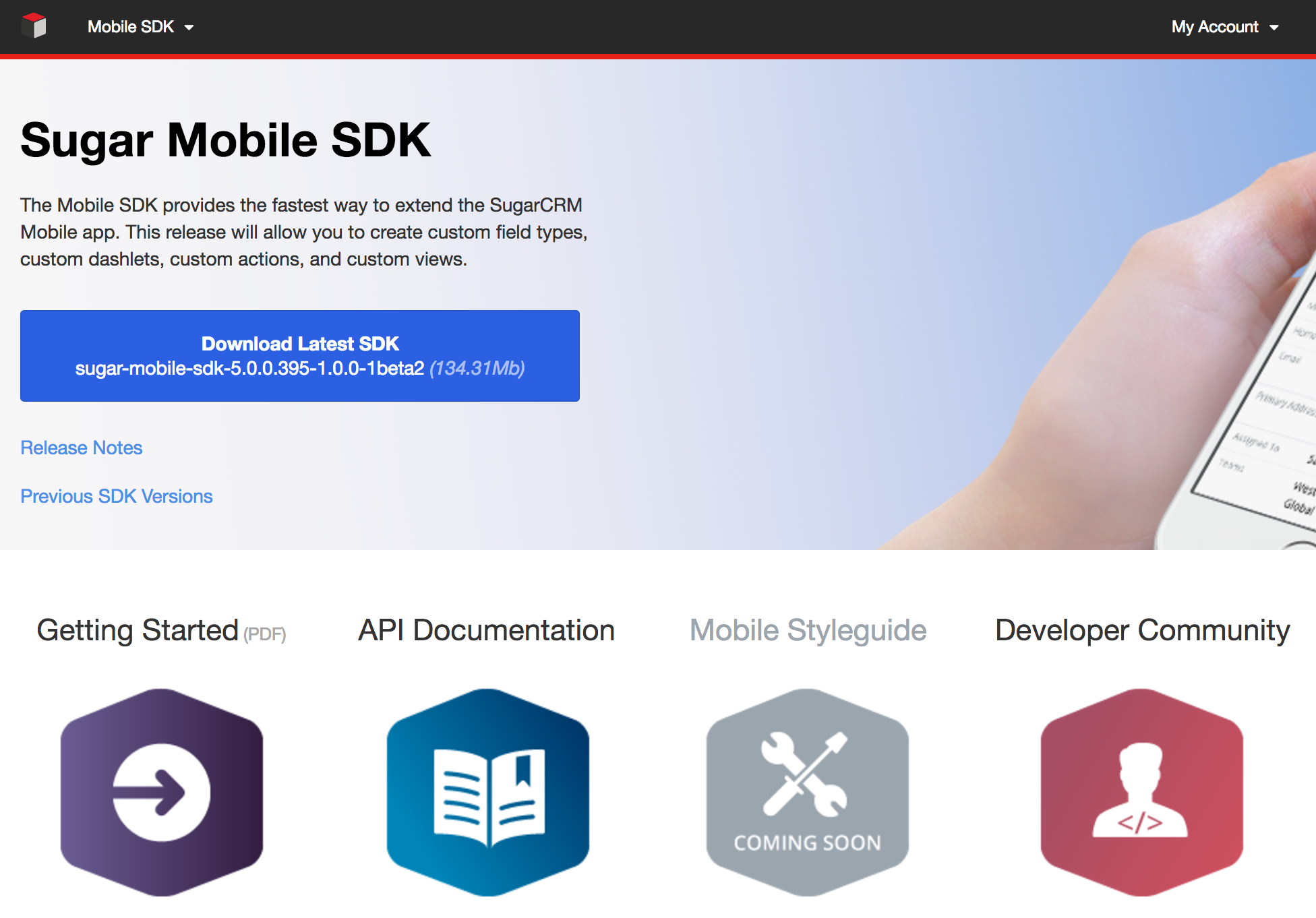Open the Developer Community person hexagon icon
This screenshot has height=918, width=1316.
click(1141, 793)
